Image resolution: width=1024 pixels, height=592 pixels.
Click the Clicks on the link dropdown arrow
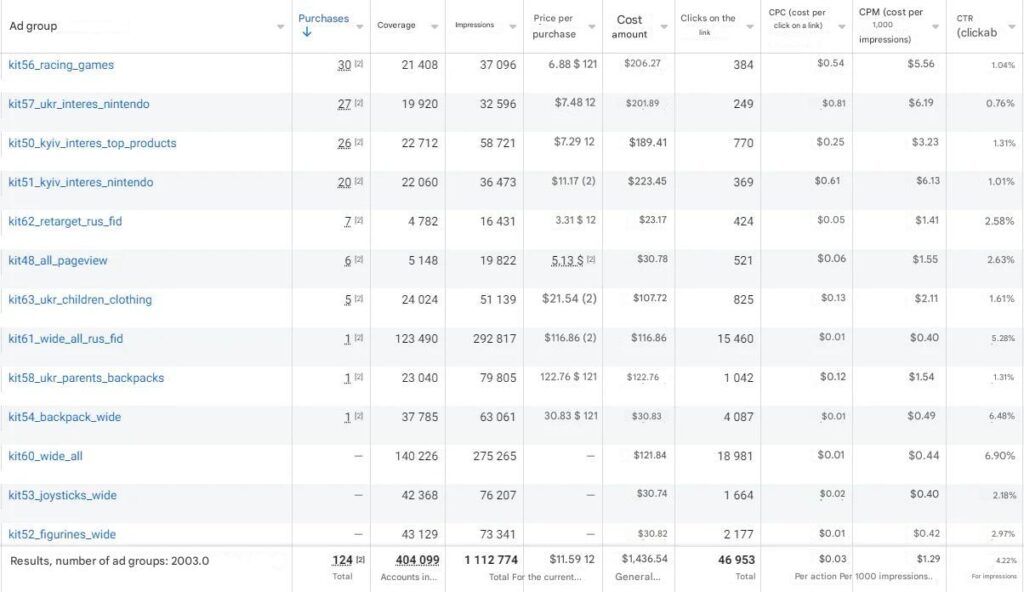(750, 27)
